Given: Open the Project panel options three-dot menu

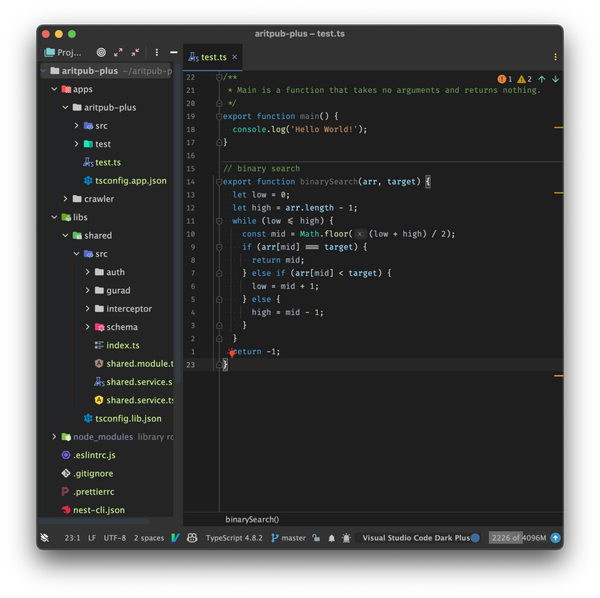Looking at the screenshot, I should [x=156, y=52].
